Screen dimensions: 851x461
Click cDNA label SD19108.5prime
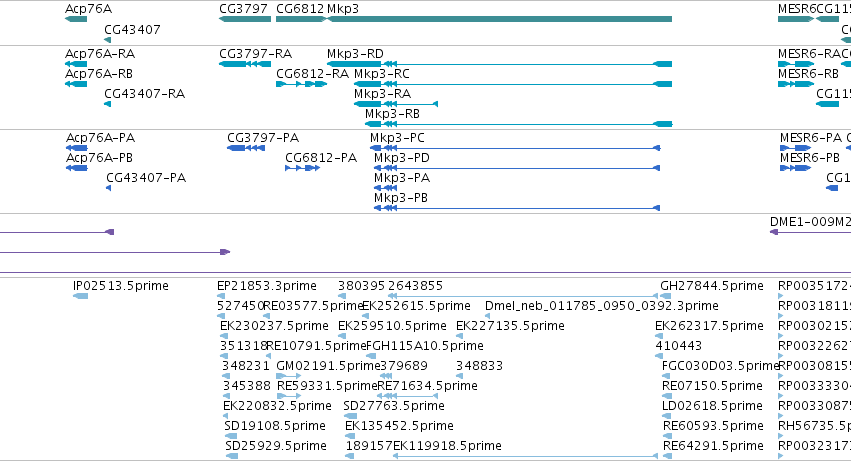coord(275,426)
